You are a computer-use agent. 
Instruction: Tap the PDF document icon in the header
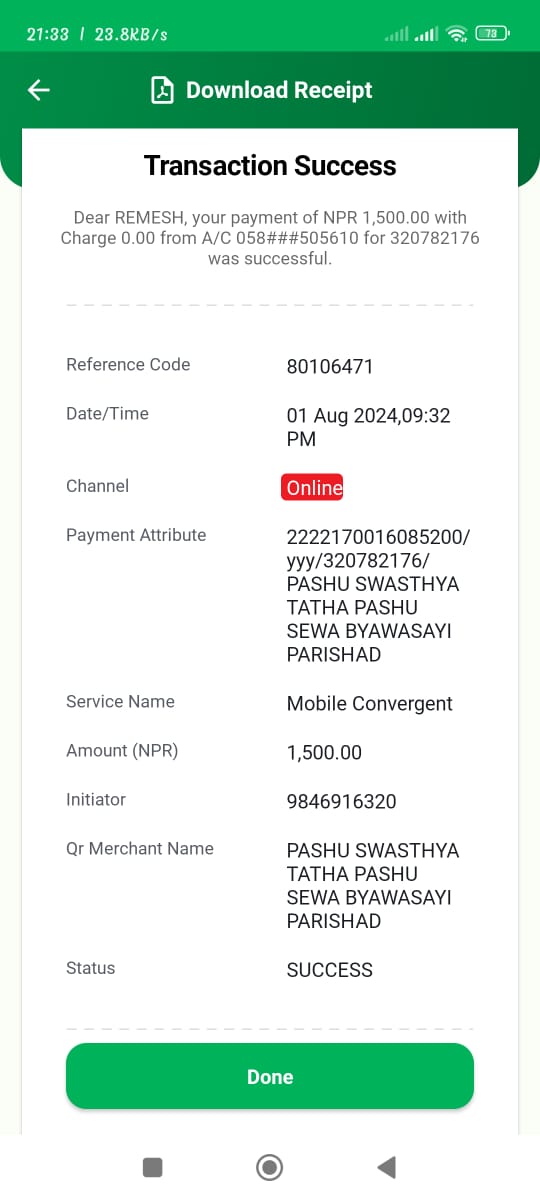coord(162,90)
